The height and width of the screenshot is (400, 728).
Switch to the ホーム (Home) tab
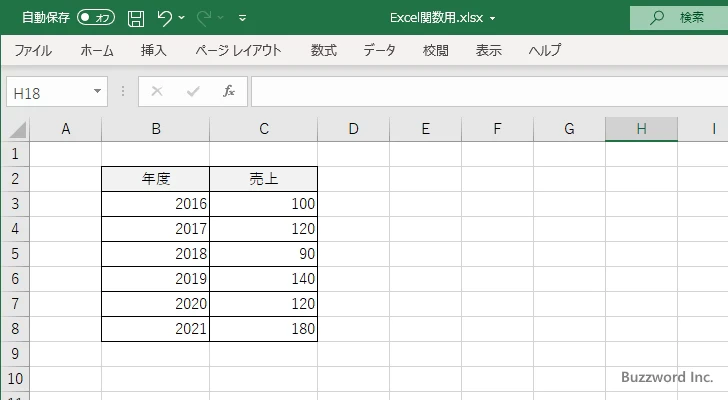pyautogui.click(x=97, y=50)
